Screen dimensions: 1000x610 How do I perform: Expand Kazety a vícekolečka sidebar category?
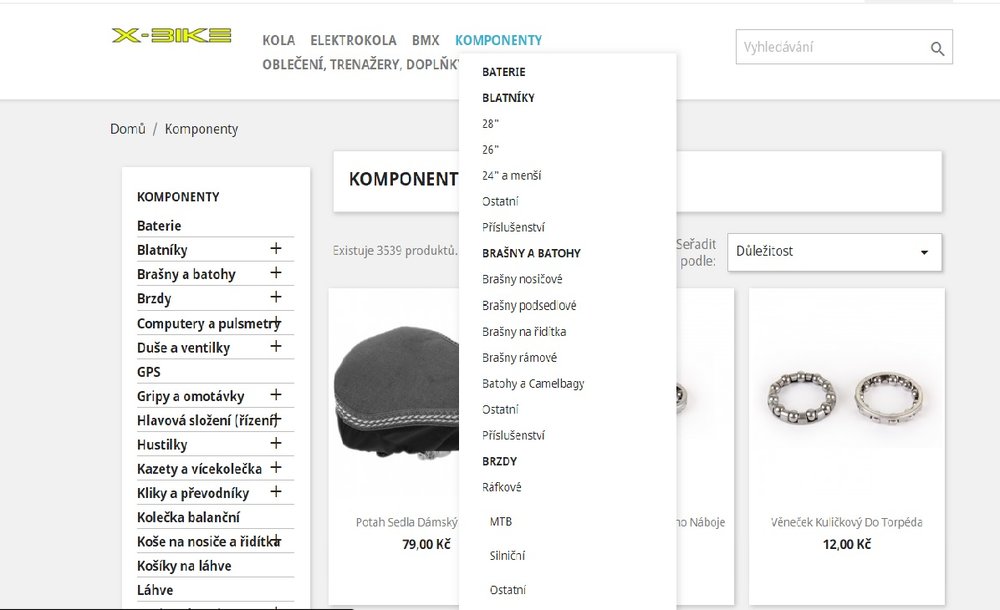pos(276,468)
